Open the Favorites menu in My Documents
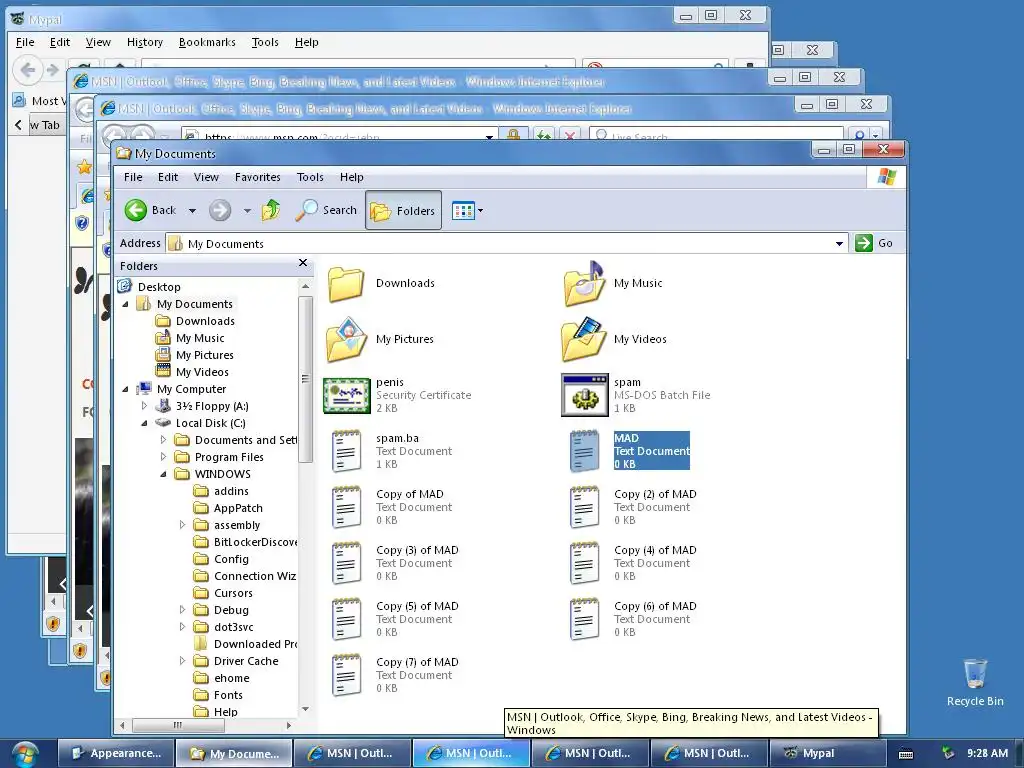 pyautogui.click(x=257, y=177)
